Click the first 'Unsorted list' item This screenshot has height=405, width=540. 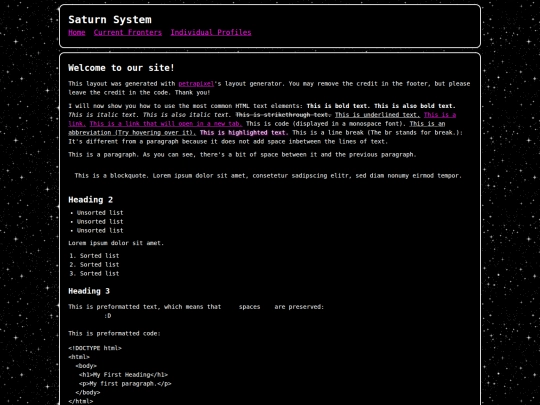(100, 213)
